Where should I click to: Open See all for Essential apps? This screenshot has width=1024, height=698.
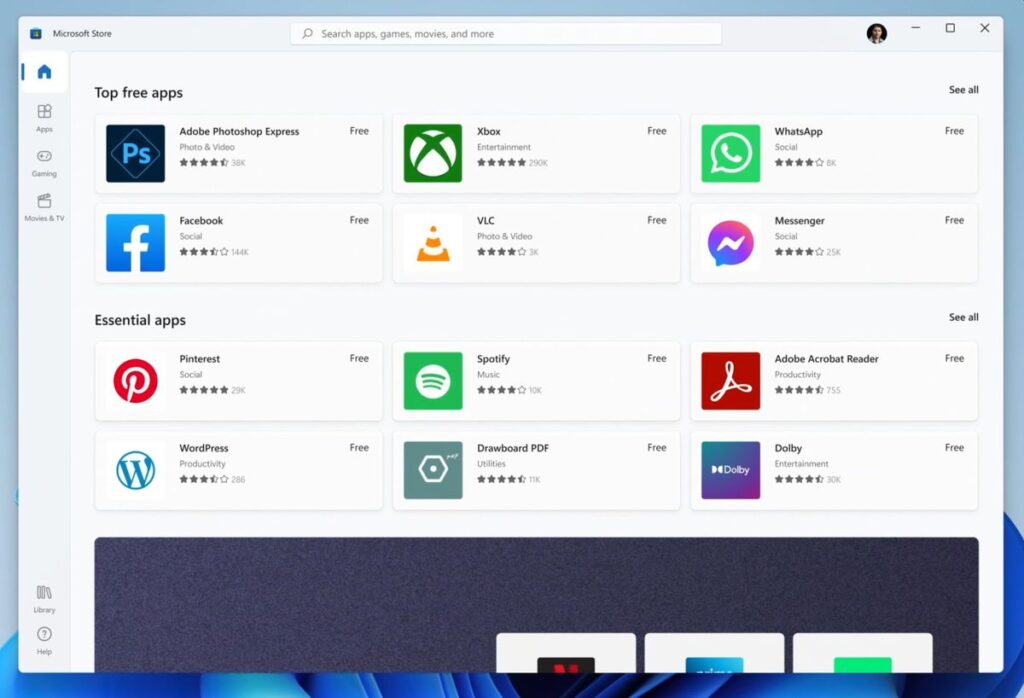pos(963,317)
